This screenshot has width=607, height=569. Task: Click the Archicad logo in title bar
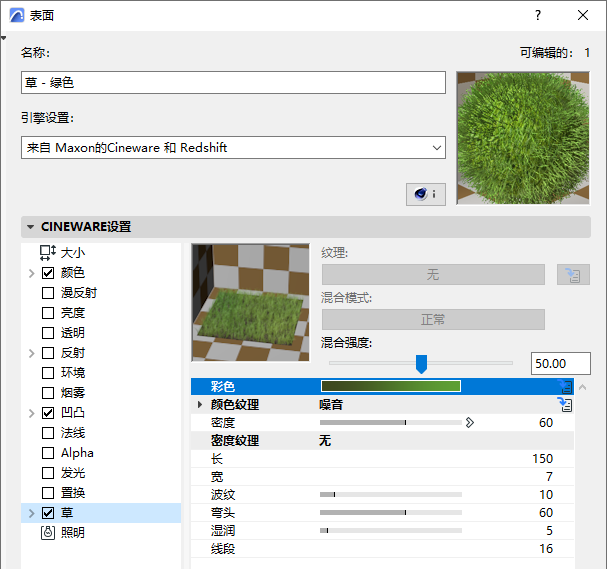coord(17,15)
